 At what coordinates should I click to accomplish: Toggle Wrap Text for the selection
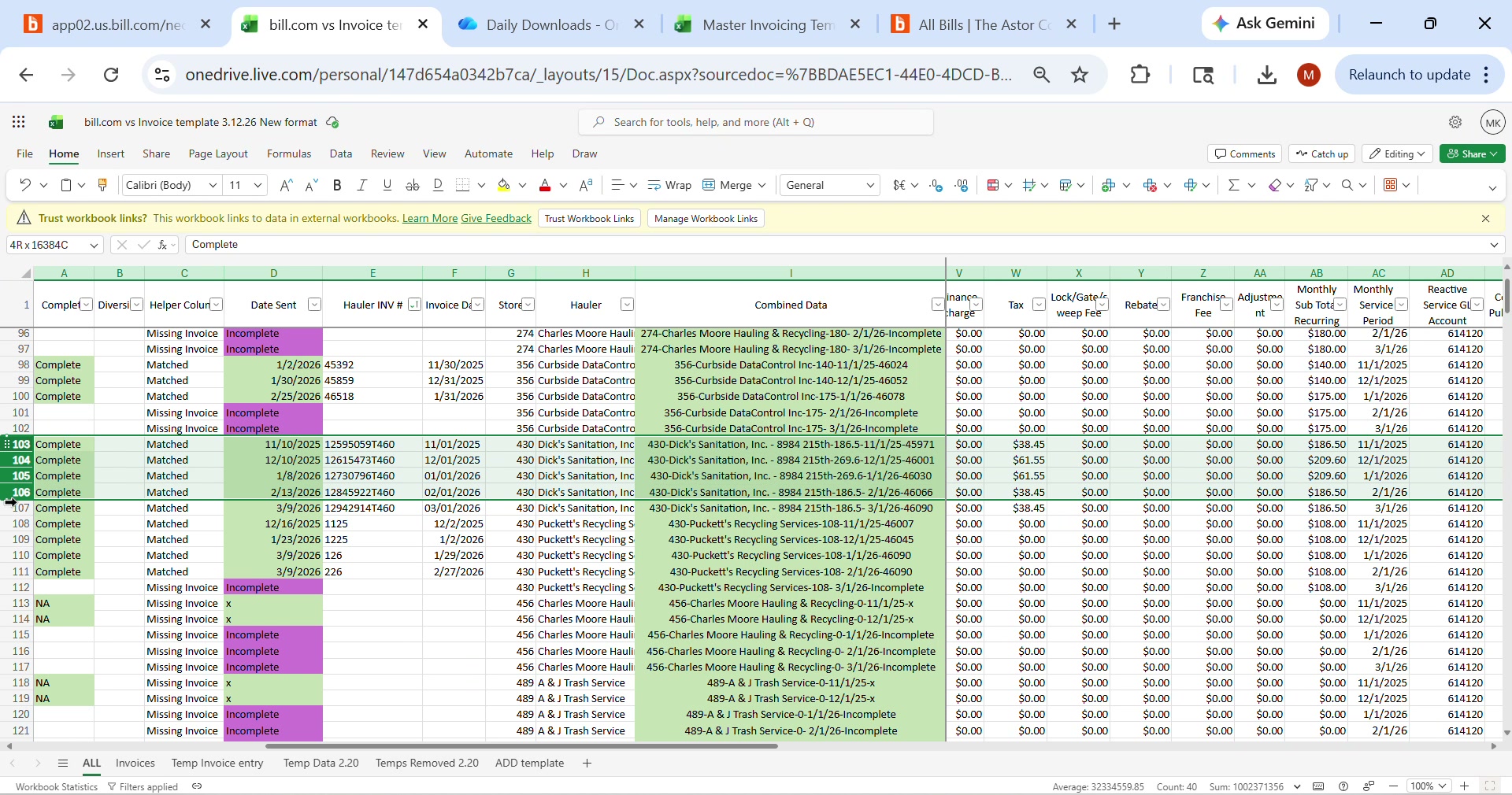click(668, 185)
